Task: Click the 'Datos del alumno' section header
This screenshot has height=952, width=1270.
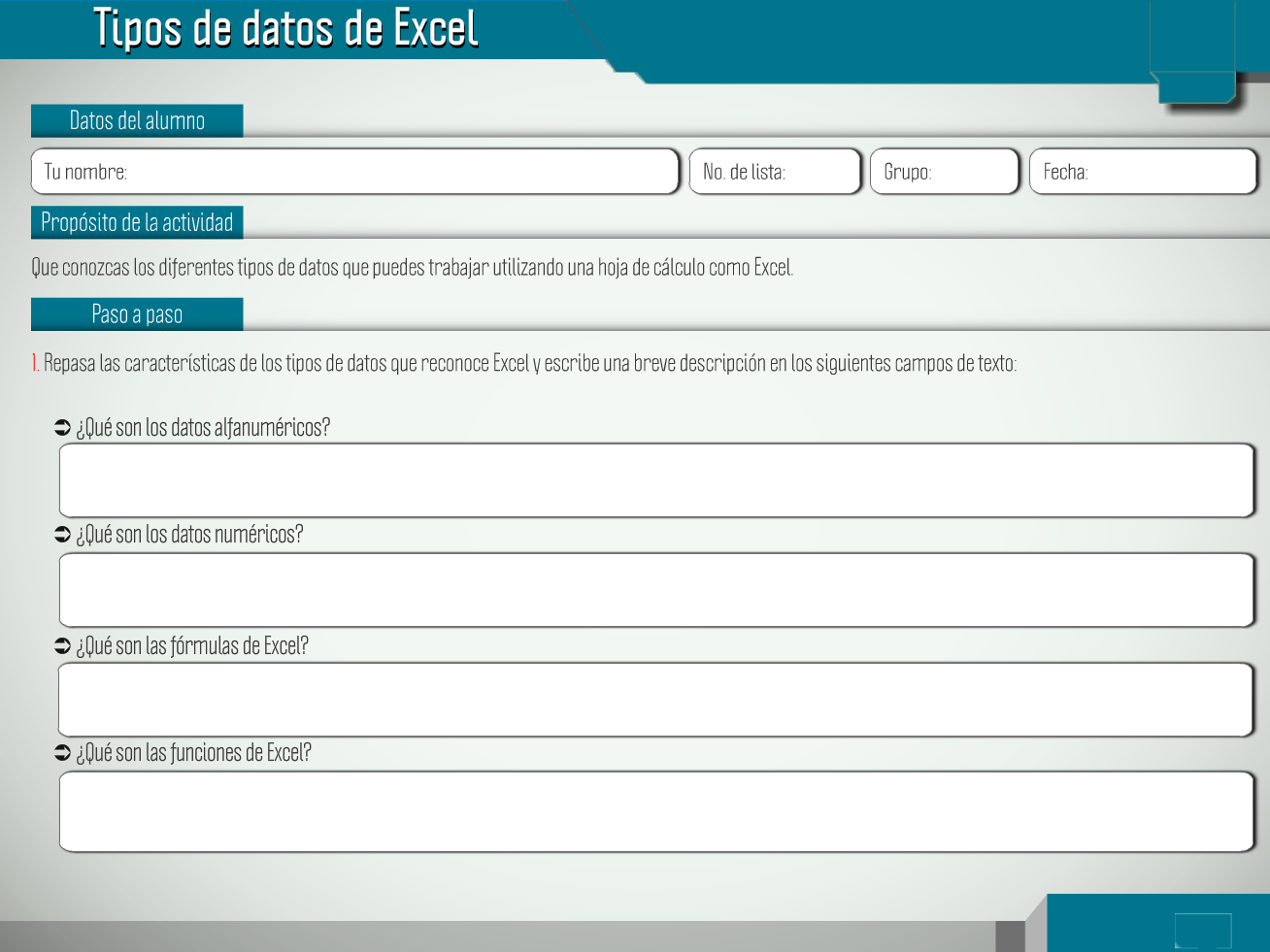Action: pyautogui.click(x=137, y=121)
